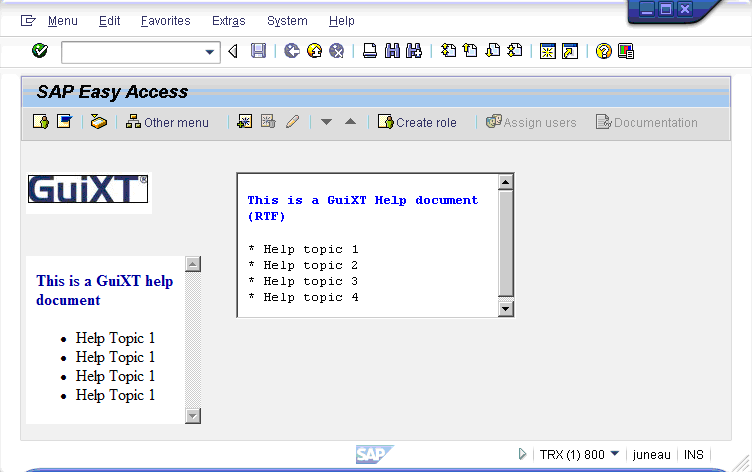
Task: Go to Next Page icon
Action: (493, 50)
